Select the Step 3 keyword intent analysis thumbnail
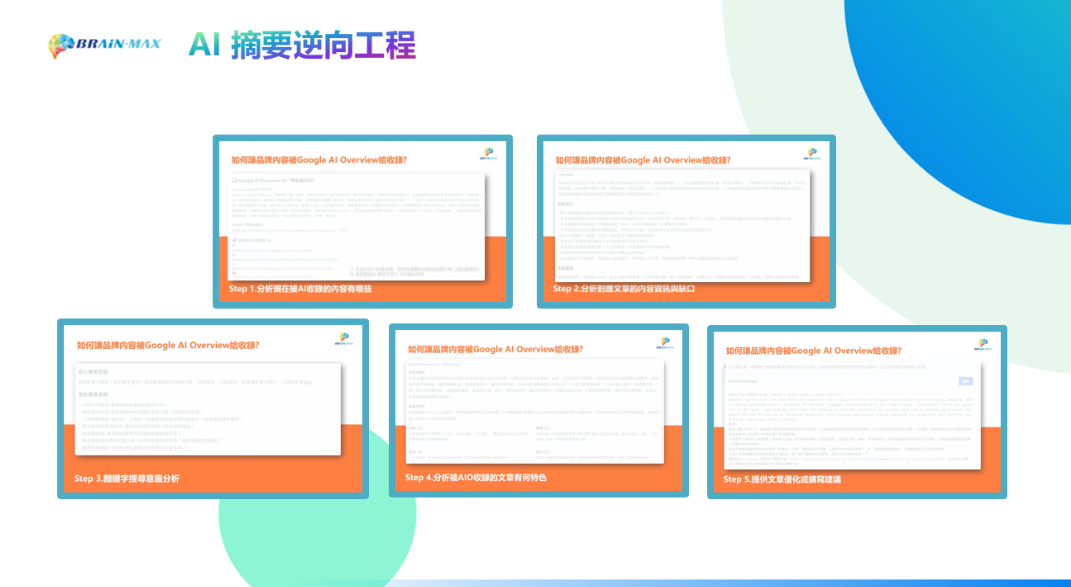The height and width of the screenshot is (587, 1071). (x=212, y=408)
